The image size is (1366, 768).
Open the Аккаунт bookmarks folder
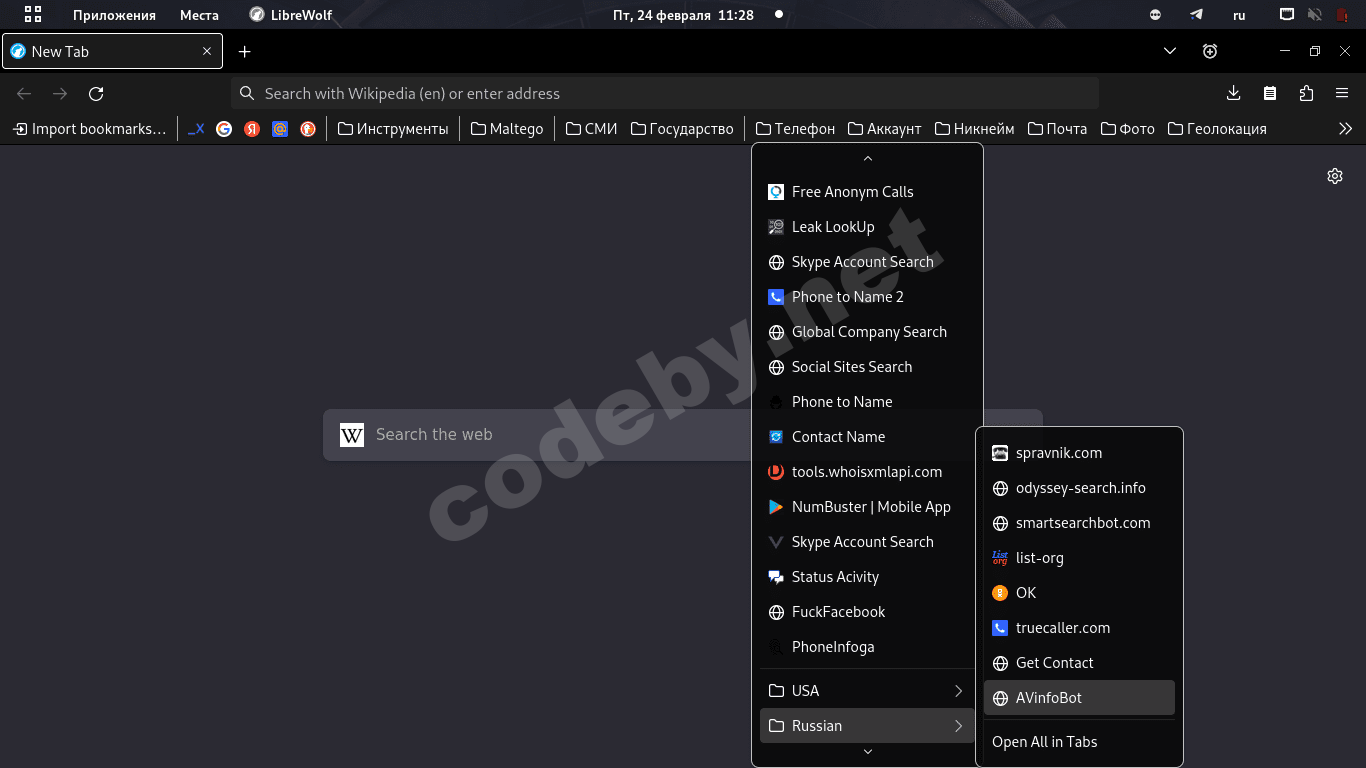pyautogui.click(x=885, y=129)
